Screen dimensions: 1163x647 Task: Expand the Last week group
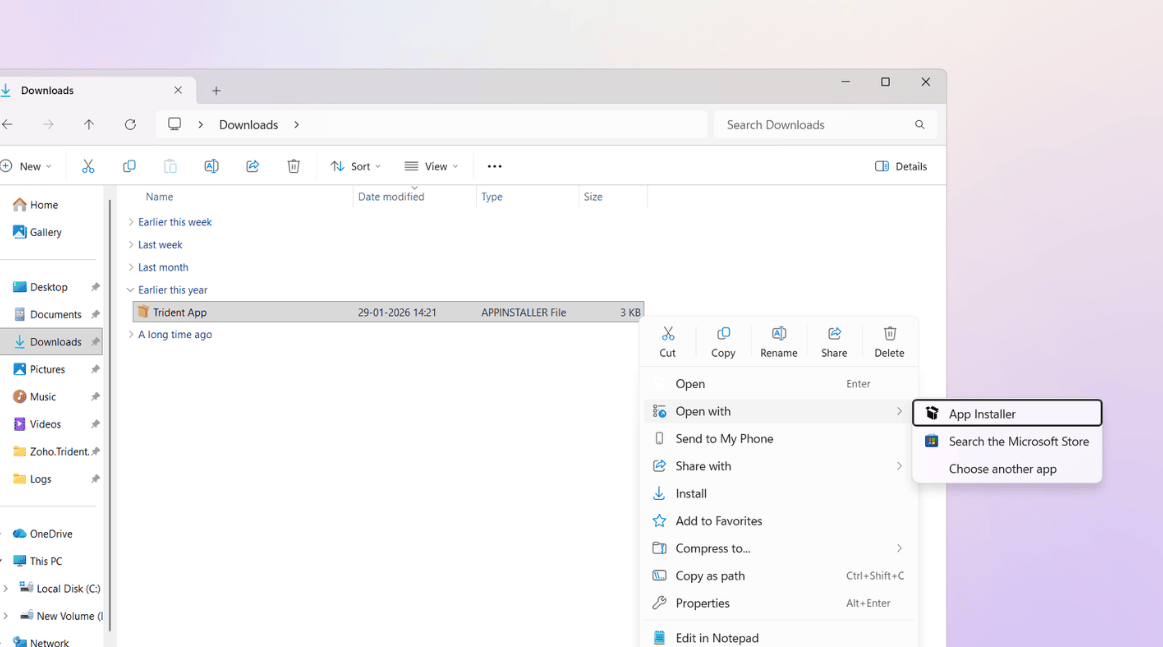131,245
